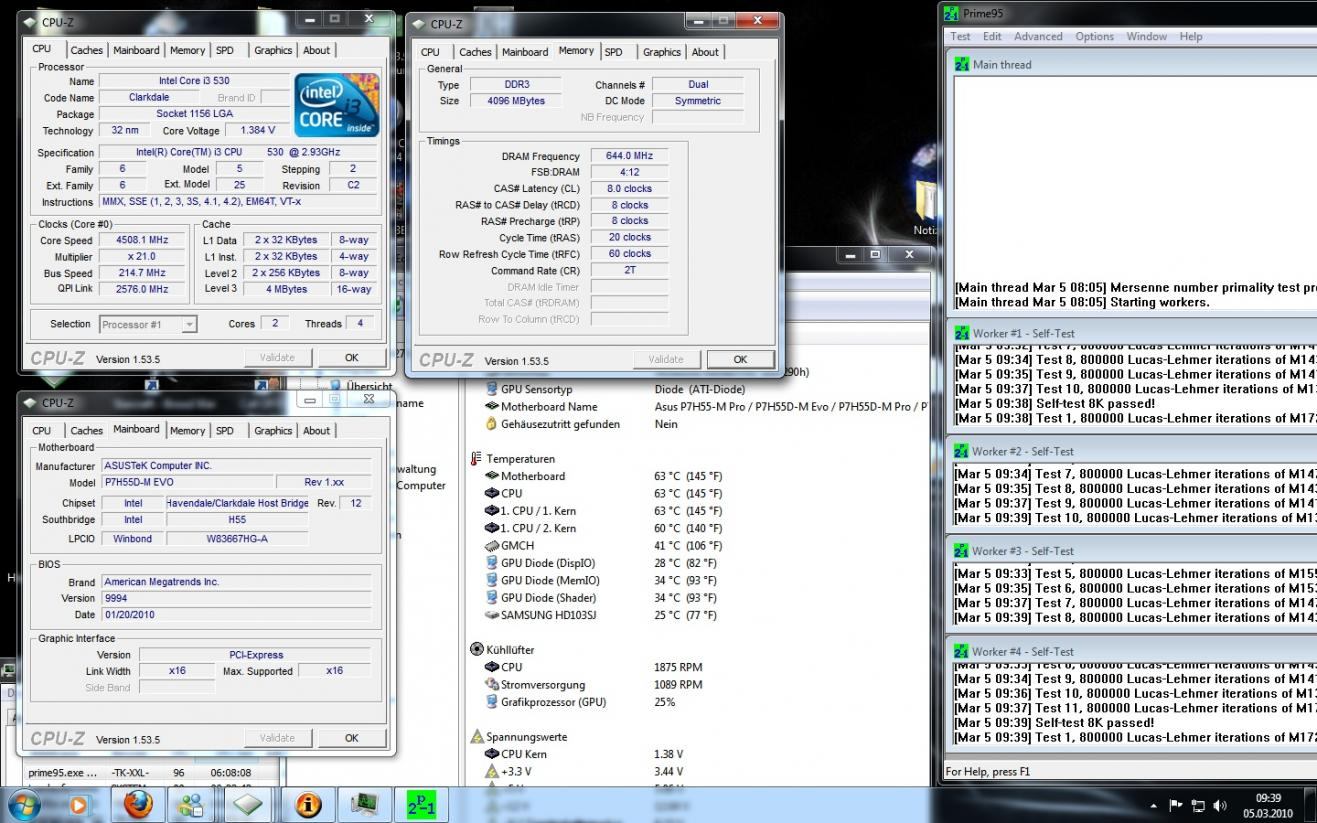
Task: Open Prime95 Help menu
Action: tap(1190, 37)
